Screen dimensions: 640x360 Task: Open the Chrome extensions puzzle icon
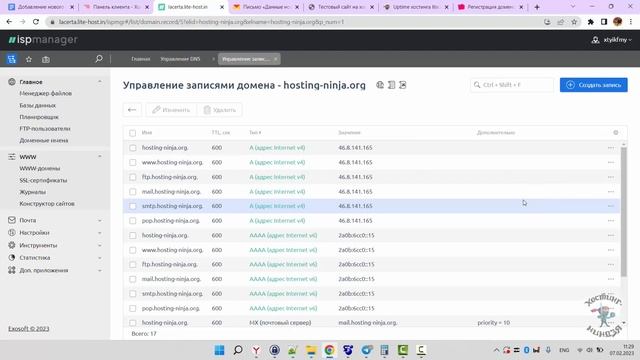[590, 22]
